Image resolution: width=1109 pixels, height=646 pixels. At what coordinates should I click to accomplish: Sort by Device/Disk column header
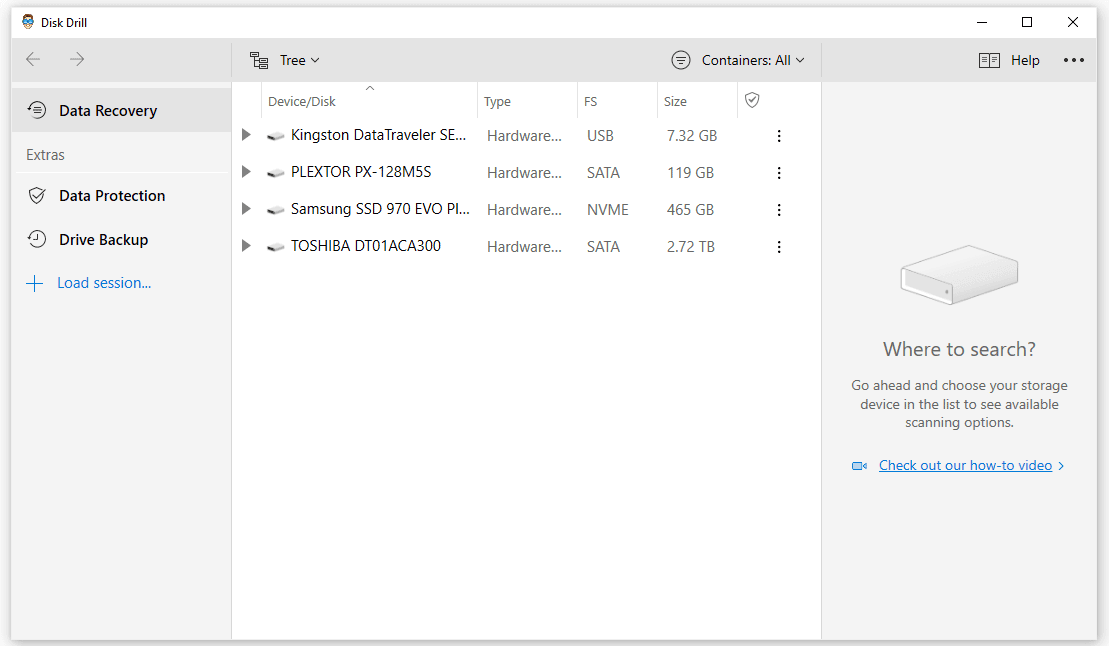pyautogui.click(x=302, y=101)
